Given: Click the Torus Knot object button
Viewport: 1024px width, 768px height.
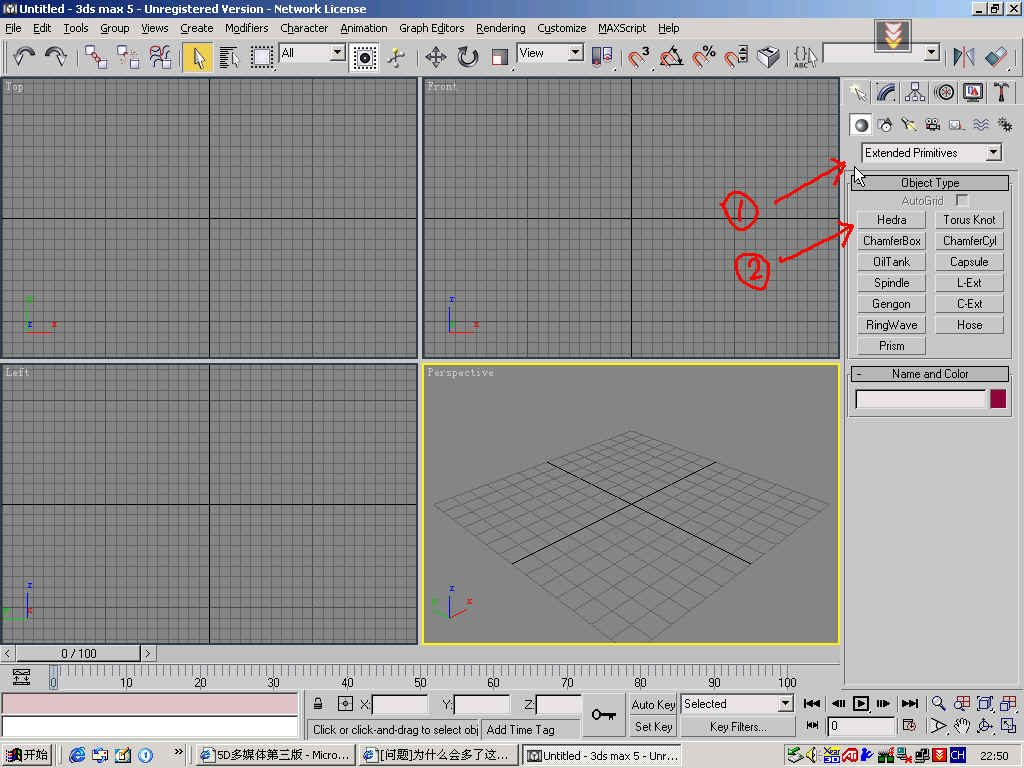Looking at the screenshot, I should 969,220.
